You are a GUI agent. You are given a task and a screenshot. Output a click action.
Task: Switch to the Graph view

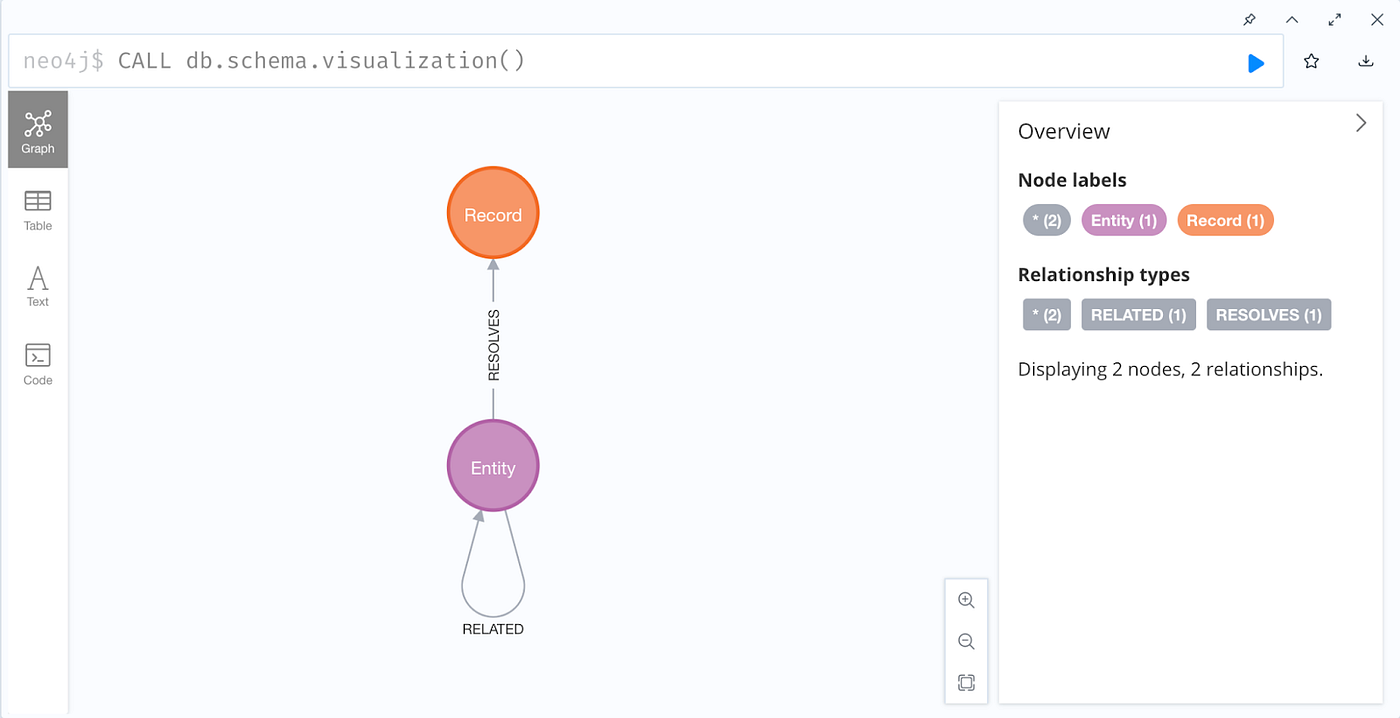(38, 130)
